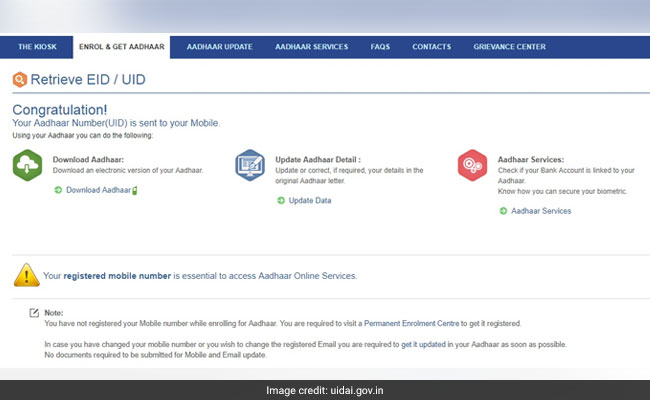This screenshot has height=400, width=650.
Task: Follow the 'get it updated' link
Action: [423, 344]
